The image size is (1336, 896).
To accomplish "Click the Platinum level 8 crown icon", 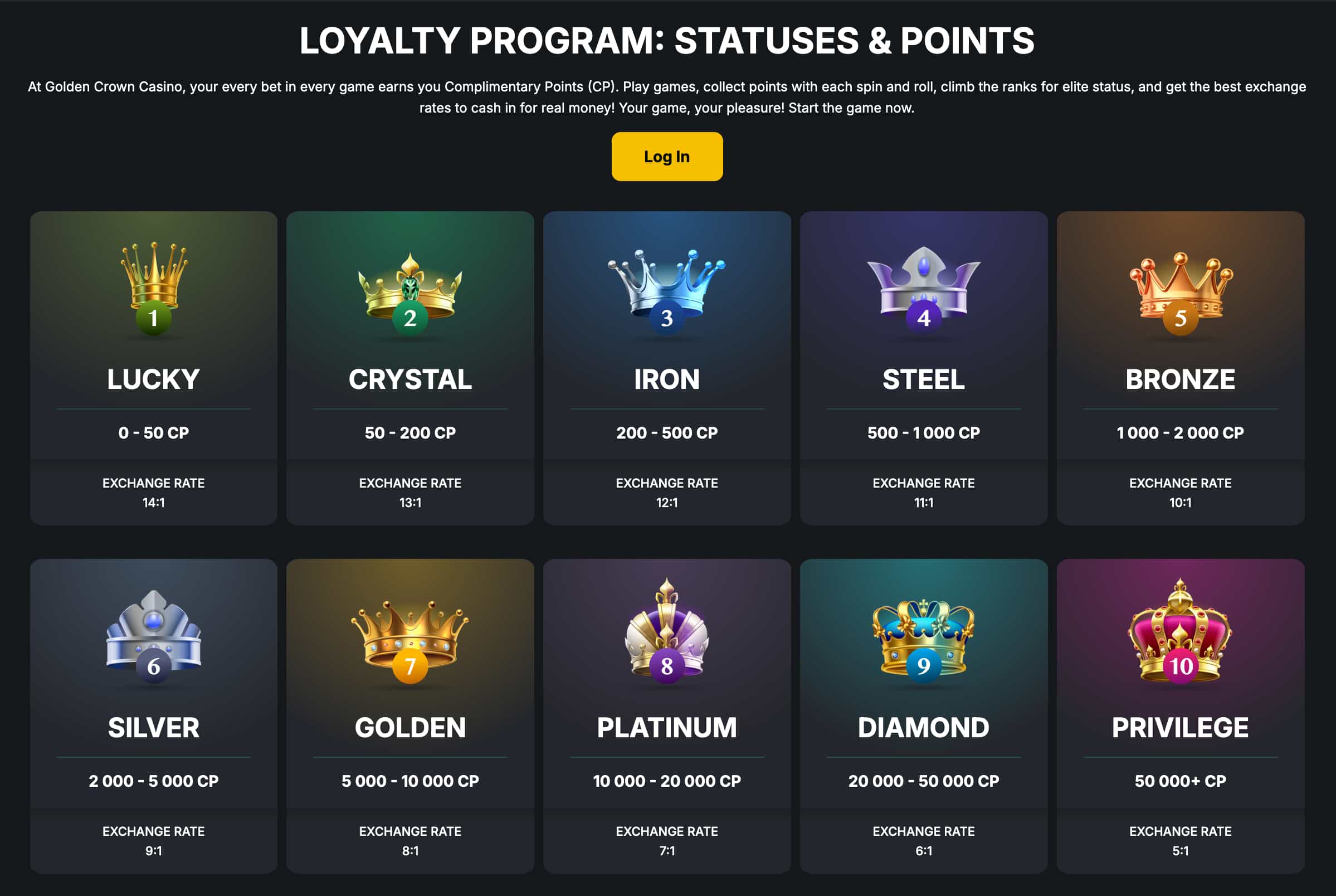I will 666,631.
